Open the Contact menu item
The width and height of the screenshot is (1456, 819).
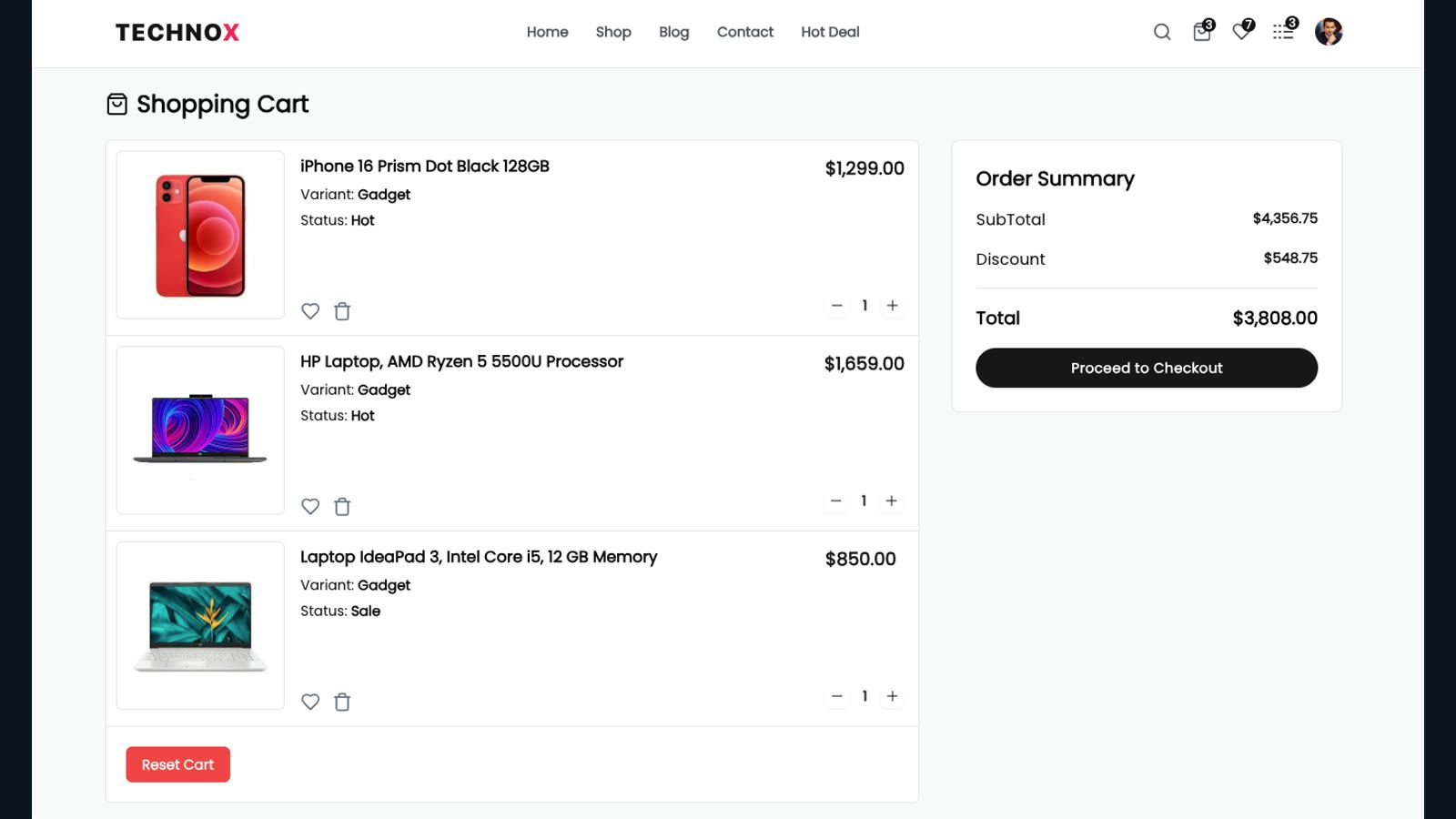point(745,32)
